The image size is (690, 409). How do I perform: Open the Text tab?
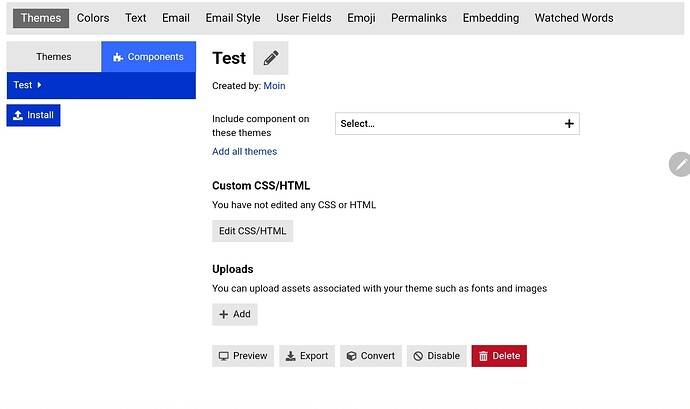[135, 18]
